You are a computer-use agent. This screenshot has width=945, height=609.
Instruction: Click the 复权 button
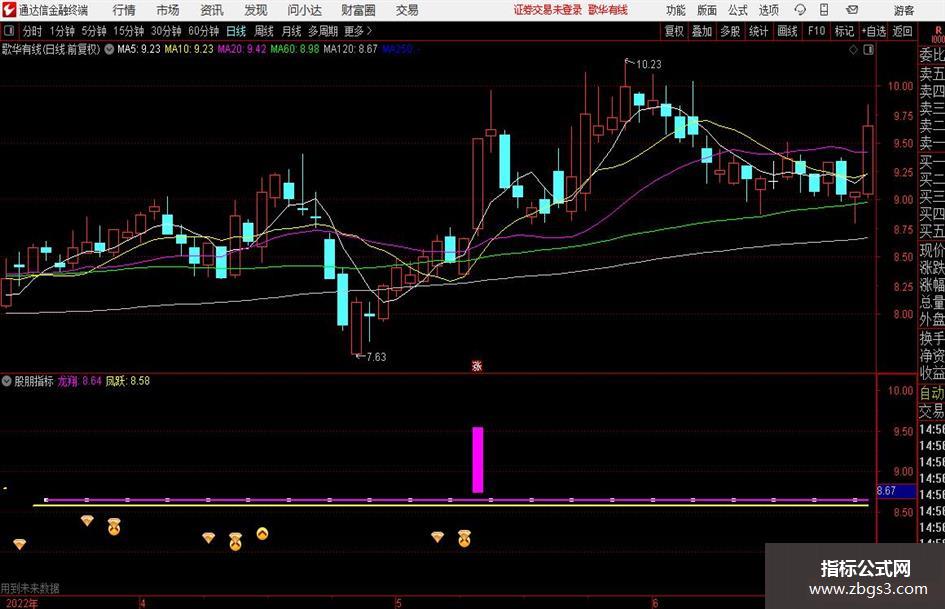tap(674, 31)
